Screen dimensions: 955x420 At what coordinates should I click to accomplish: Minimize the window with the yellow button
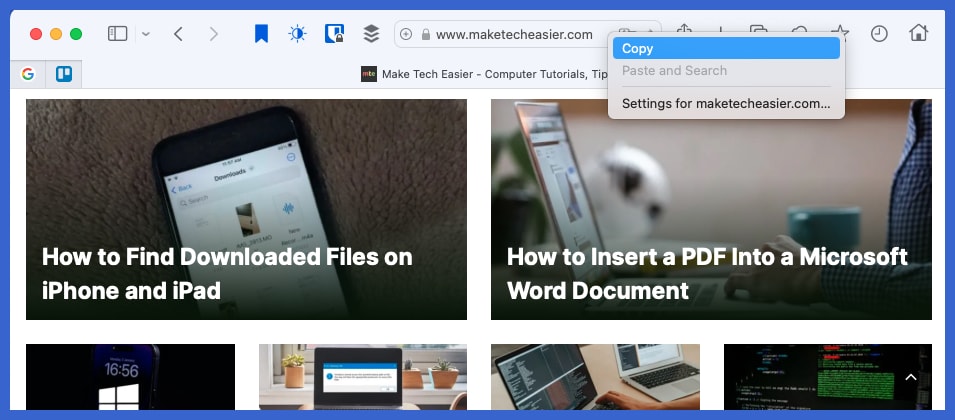point(56,34)
